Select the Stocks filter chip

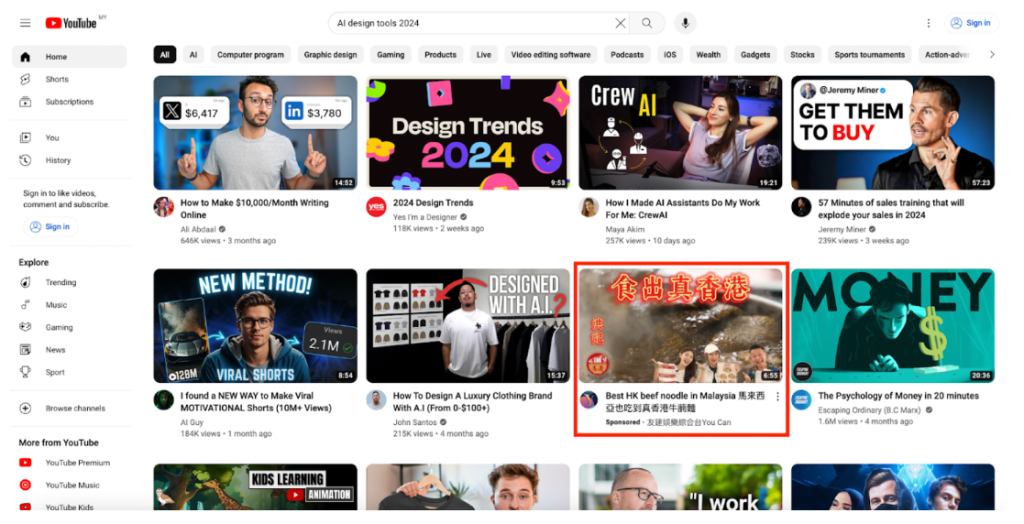[x=803, y=55]
